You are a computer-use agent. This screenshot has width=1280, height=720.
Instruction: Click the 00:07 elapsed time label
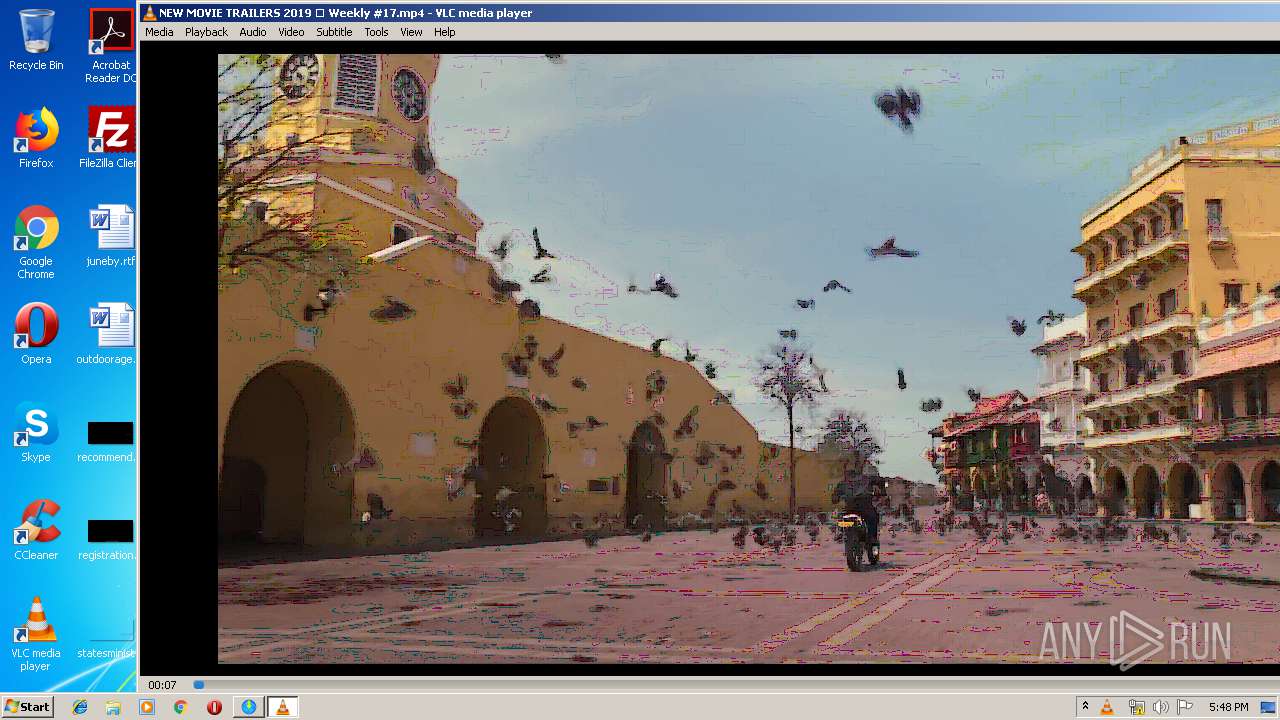(162, 685)
